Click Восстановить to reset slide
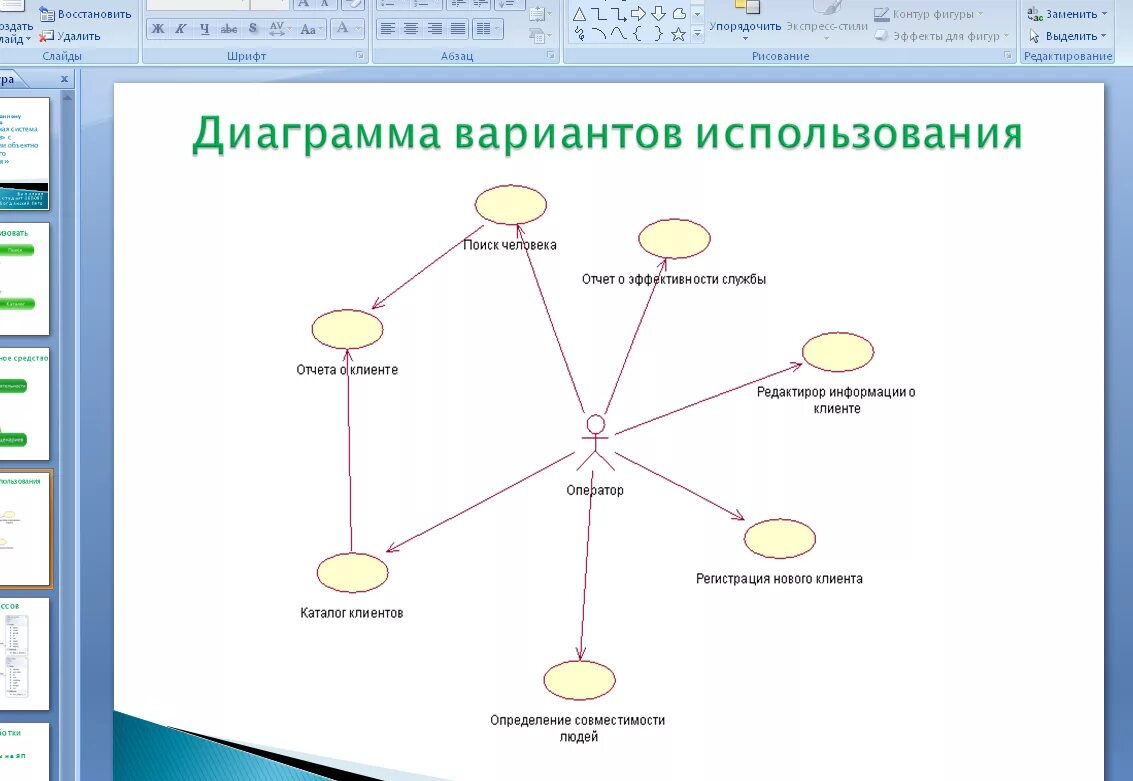Viewport: 1133px width, 781px height. point(85,14)
